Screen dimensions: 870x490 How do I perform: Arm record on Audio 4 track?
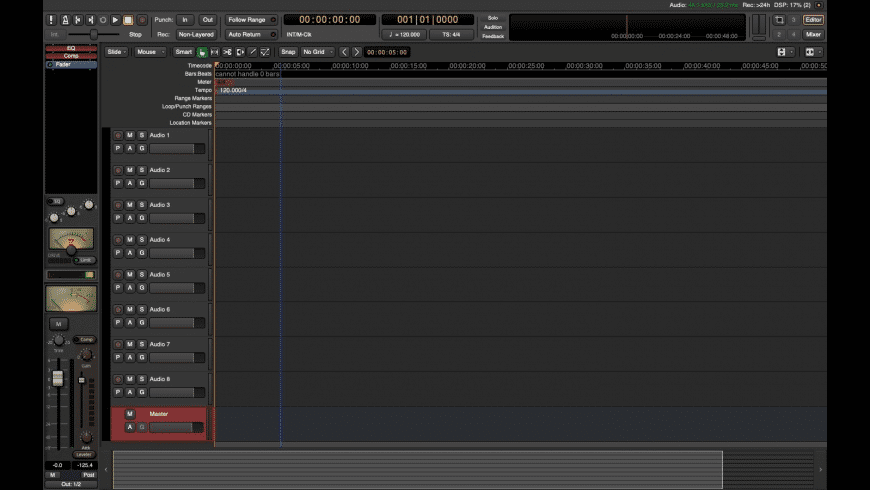coord(118,240)
